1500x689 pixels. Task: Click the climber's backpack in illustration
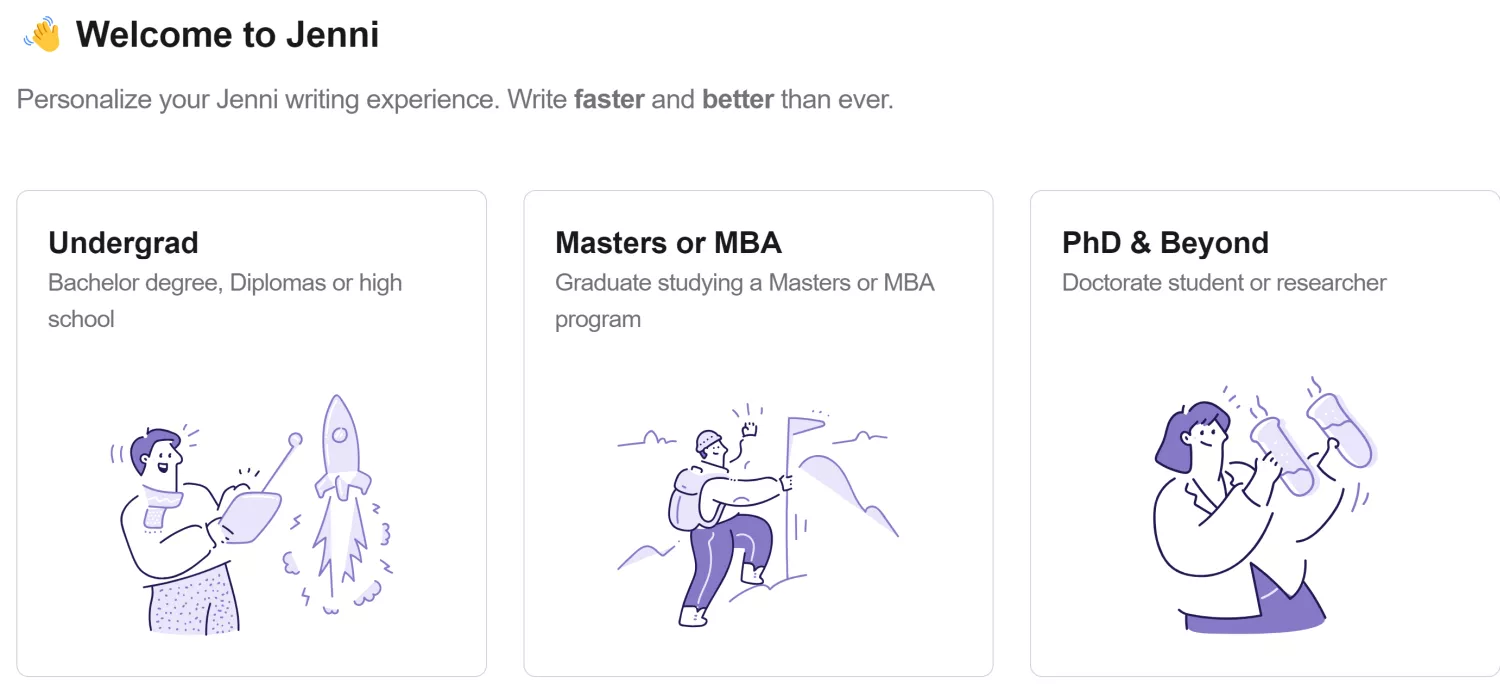(x=691, y=497)
